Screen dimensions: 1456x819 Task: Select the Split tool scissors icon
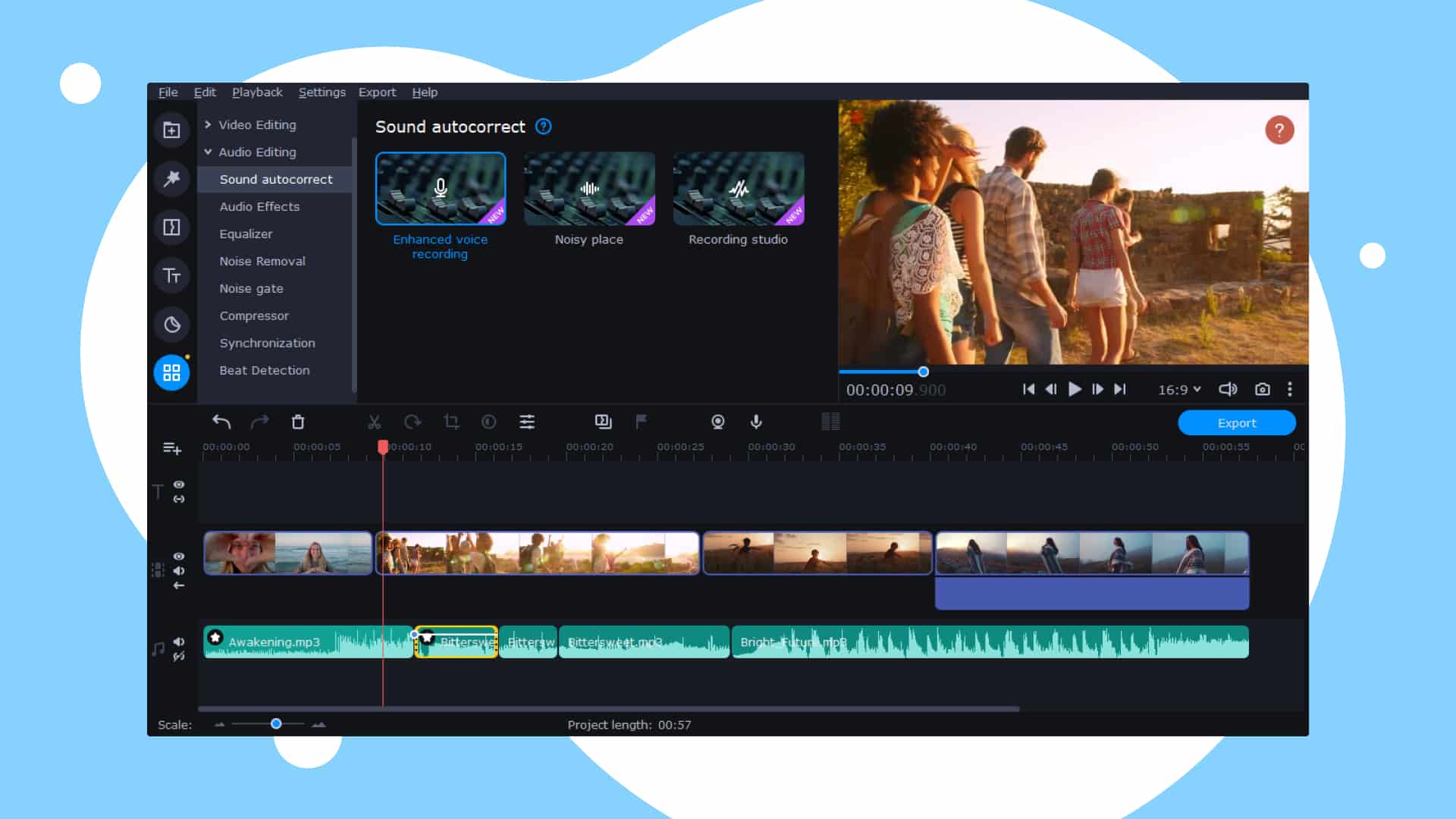click(x=375, y=422)
